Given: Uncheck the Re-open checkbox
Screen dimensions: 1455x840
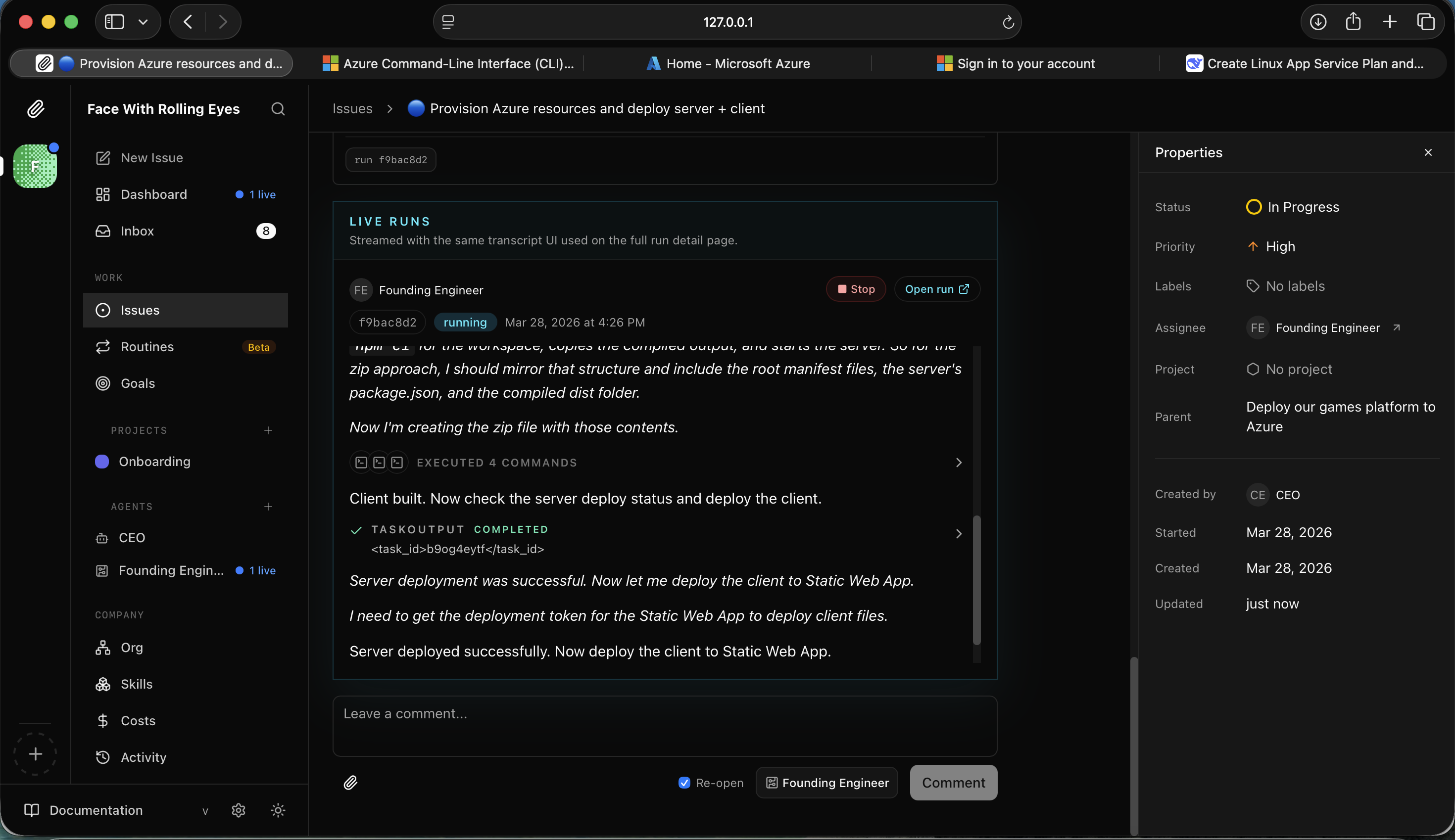Looking at the screenshot, I should (684, 782).
